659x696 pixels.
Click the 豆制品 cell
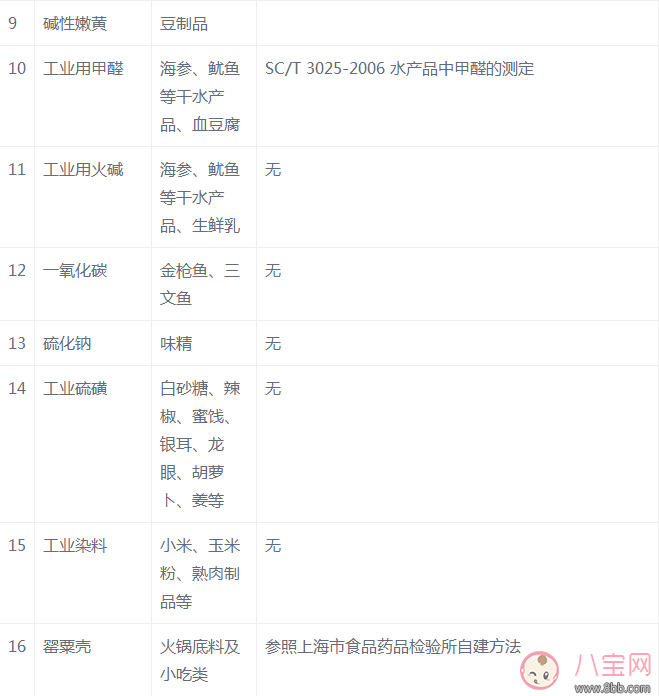(184, 22)
